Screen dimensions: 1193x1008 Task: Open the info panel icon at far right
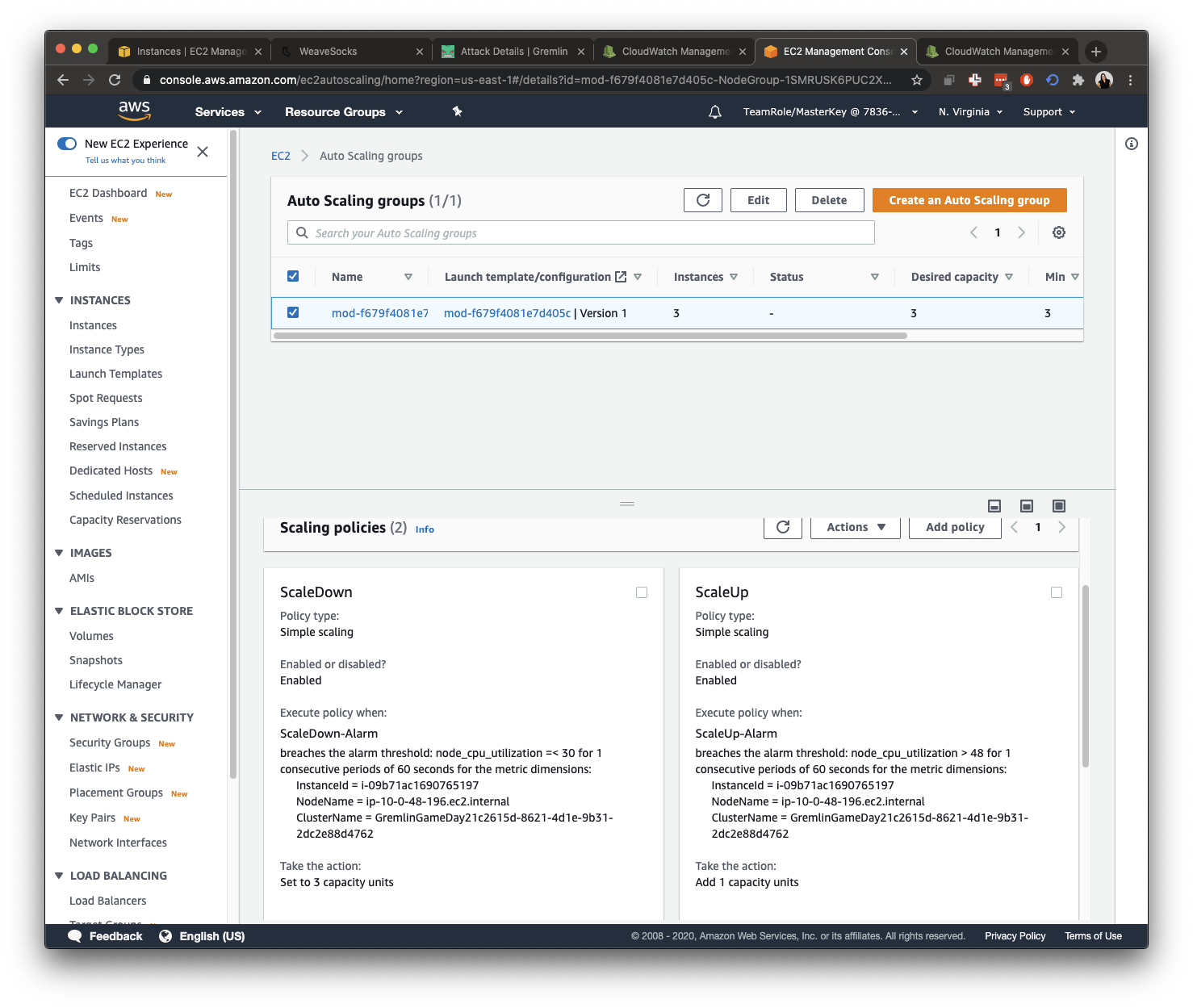pos(1132,144)
